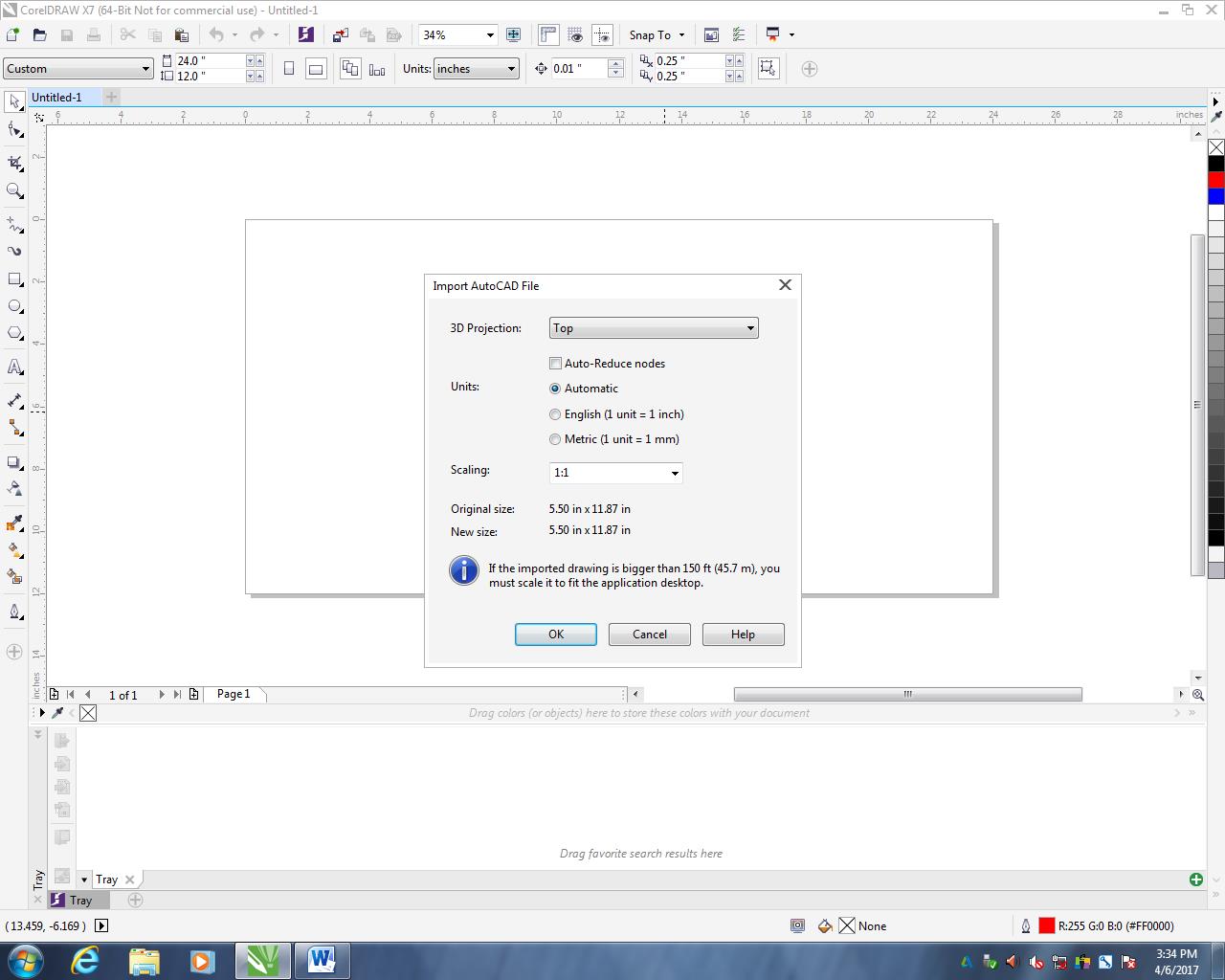Click the Windows Start button
The image size is (1225, 980).
(x=25, y=960)
